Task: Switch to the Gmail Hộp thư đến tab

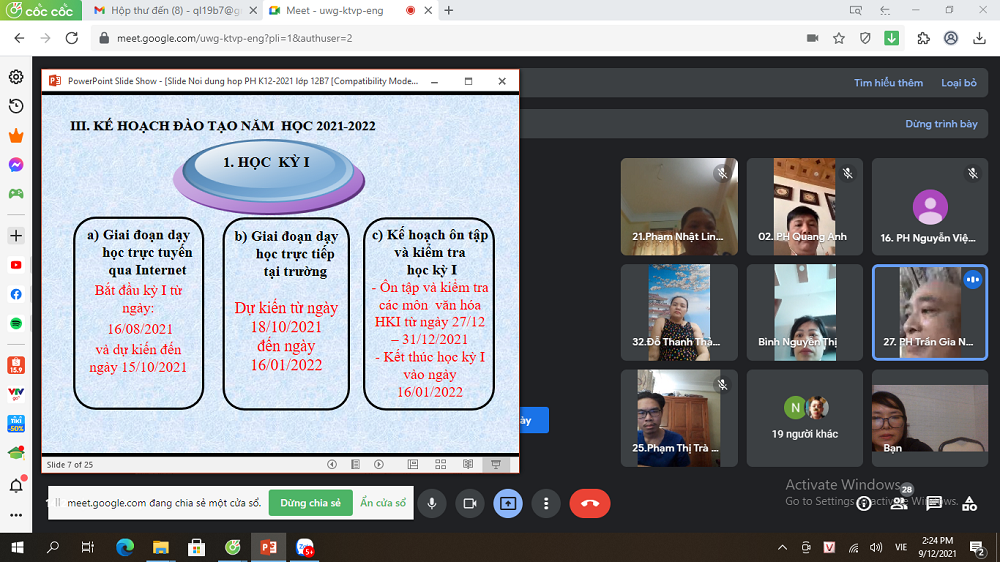Action: coord(167,10)
